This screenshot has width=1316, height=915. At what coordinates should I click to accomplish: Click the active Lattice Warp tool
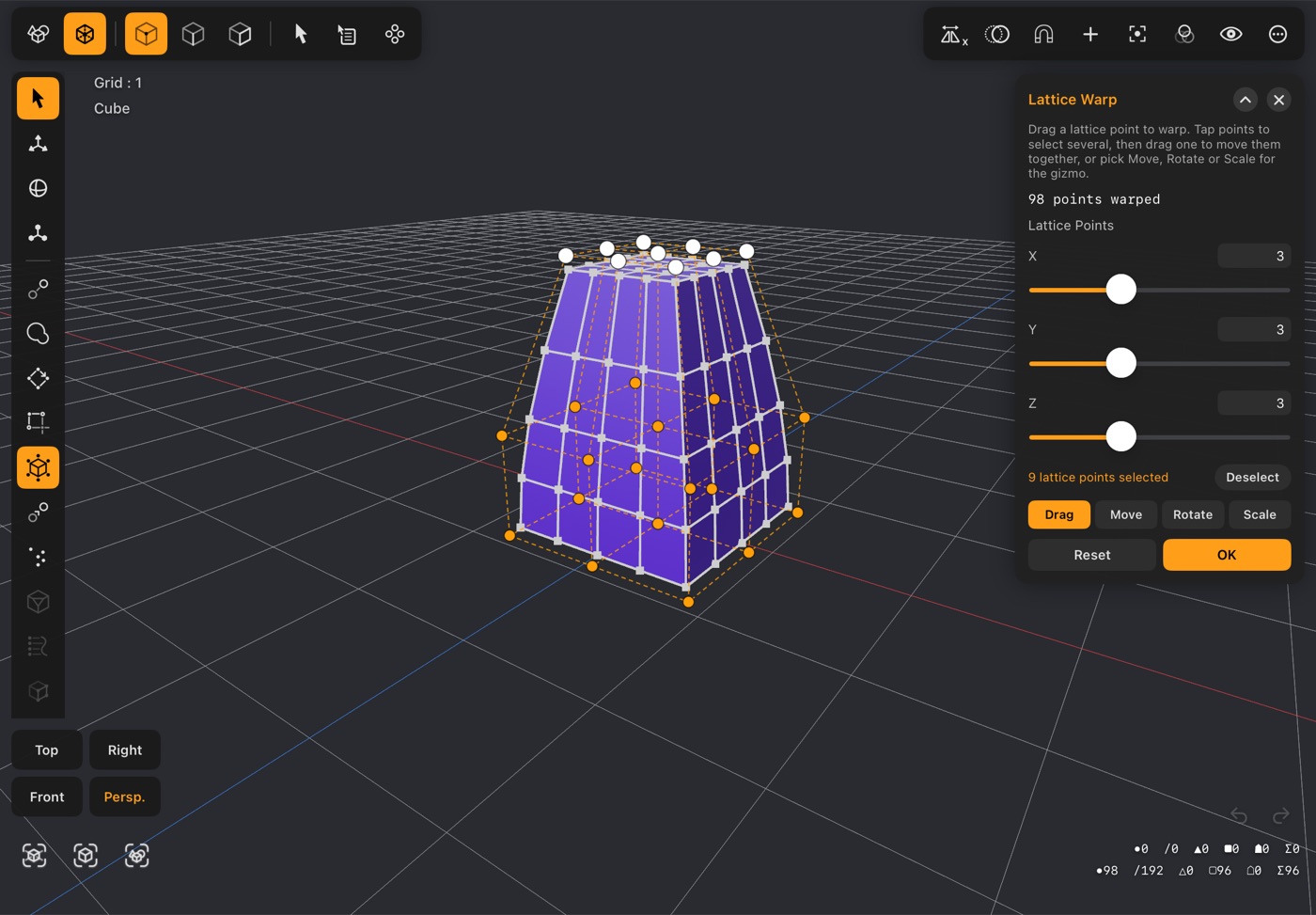click(x=38, y=467)
